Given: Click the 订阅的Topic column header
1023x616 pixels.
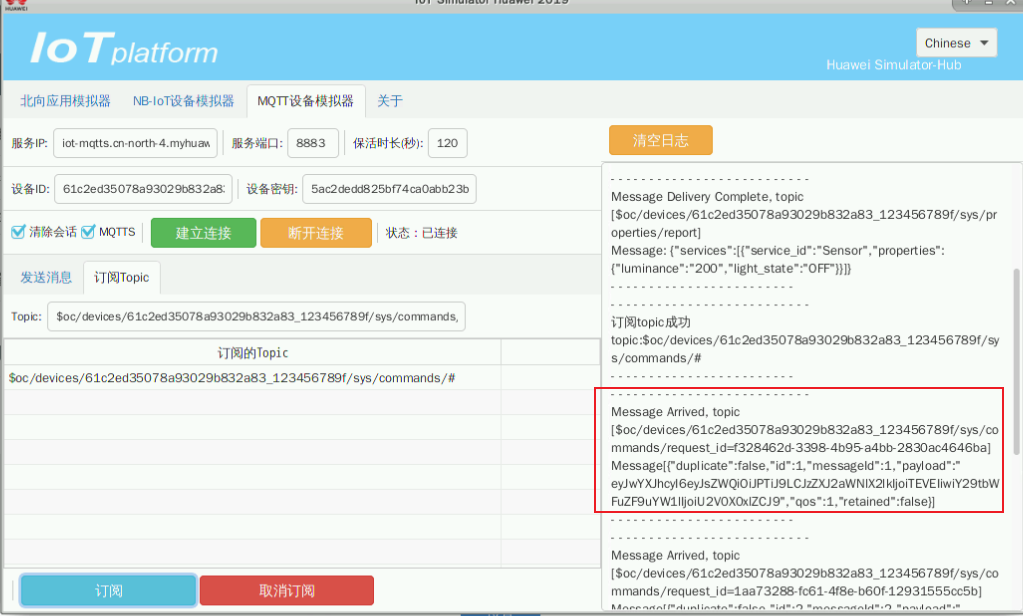Looking at the screenshot, I should [x=252, y=352].
